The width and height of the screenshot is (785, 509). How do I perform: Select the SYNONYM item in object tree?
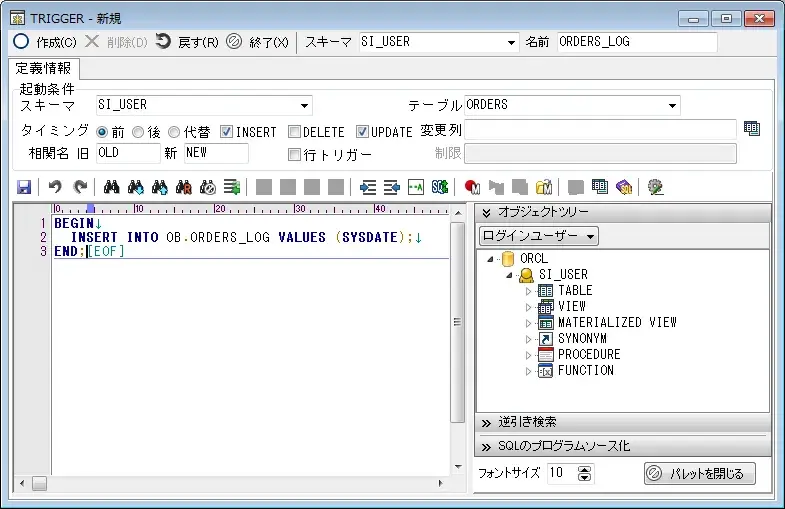click(582, 339)
